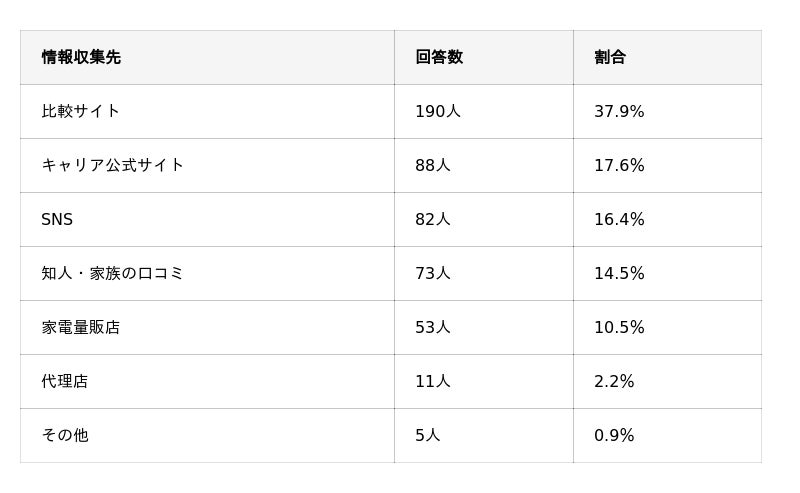Click the その他 cell

(65, 435)
